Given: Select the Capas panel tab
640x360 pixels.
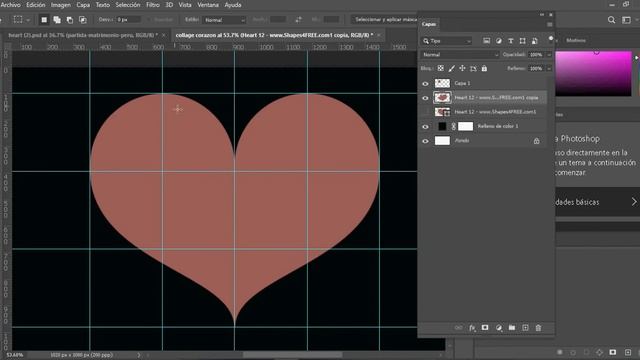Looking at the screenshot, I should point(429,24).
